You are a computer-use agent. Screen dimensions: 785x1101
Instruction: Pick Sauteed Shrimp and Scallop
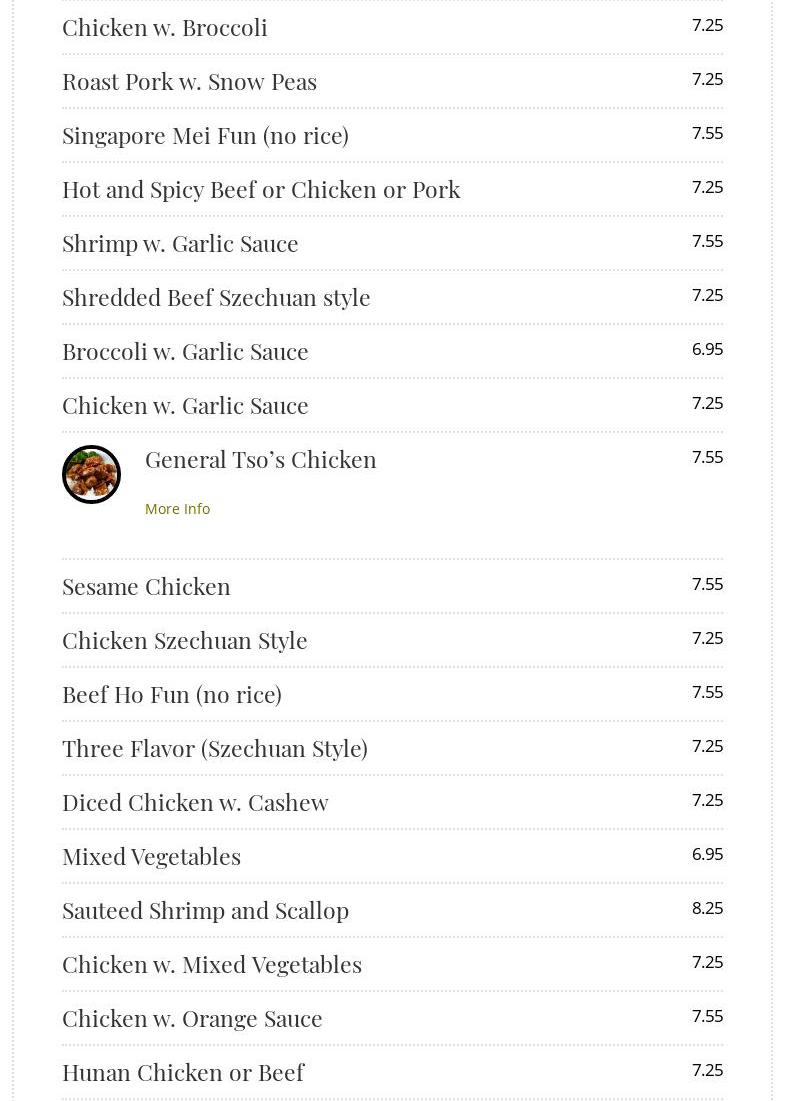pos(205,910)
